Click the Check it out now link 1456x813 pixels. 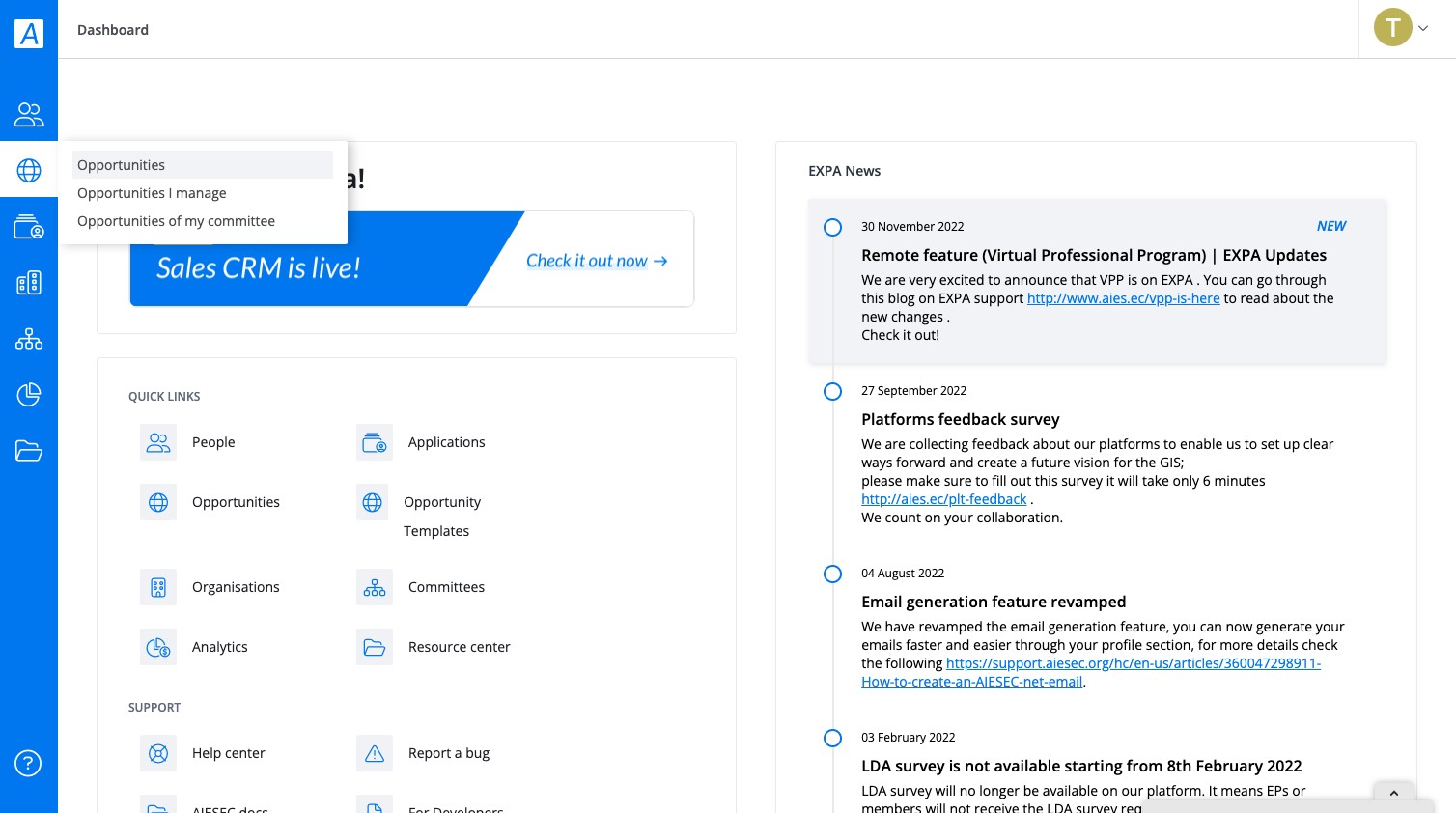[597, 261]
